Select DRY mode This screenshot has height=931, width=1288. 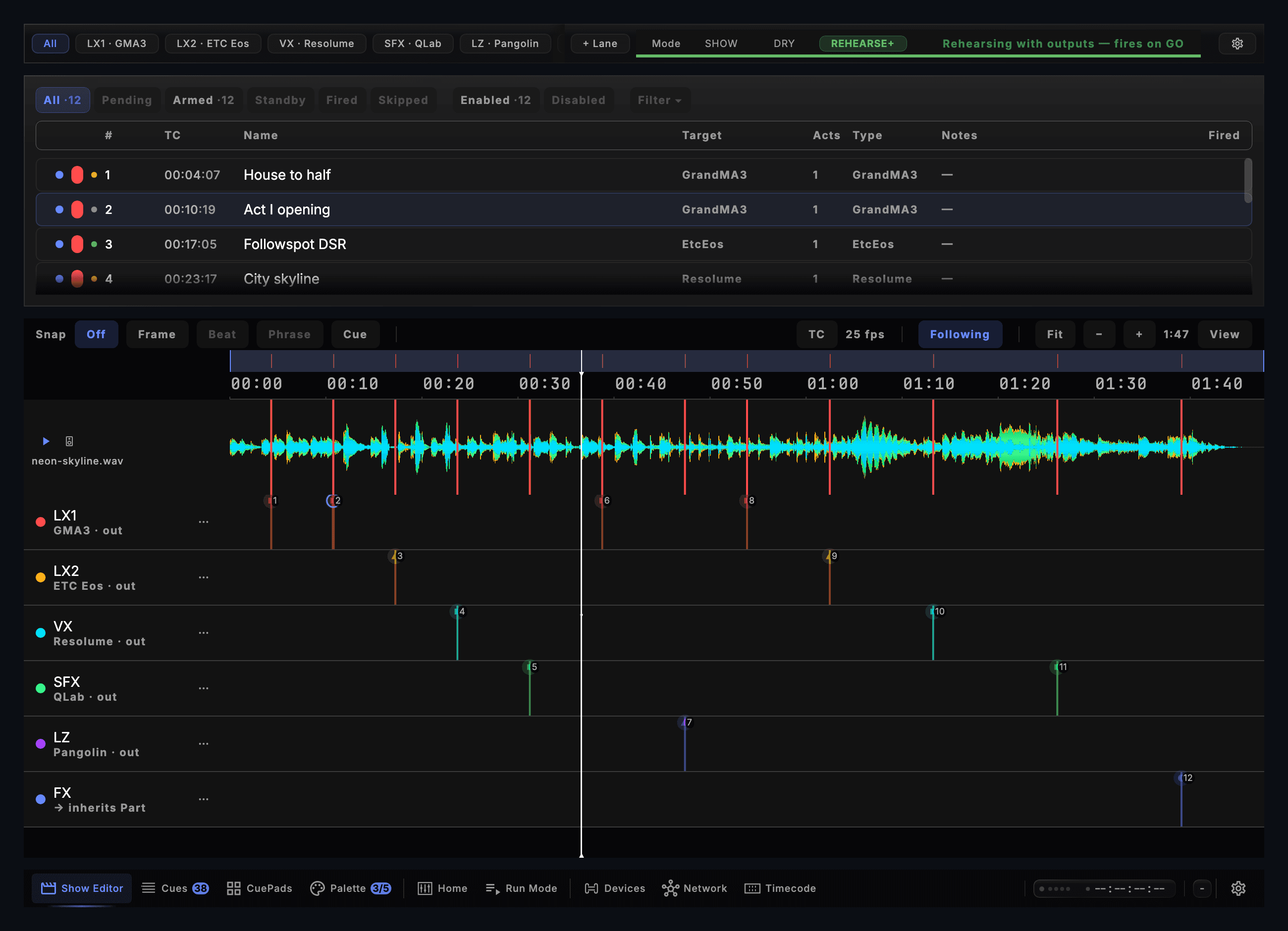pos(784,44)
